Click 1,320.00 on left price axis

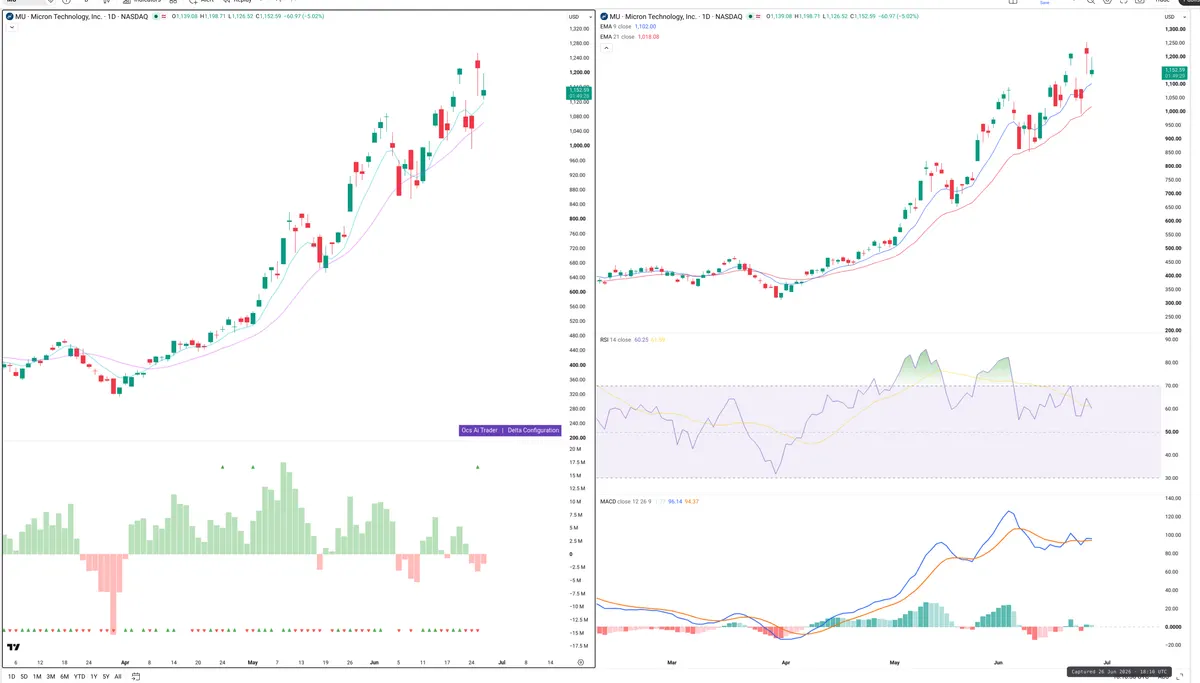click(580, 29)
